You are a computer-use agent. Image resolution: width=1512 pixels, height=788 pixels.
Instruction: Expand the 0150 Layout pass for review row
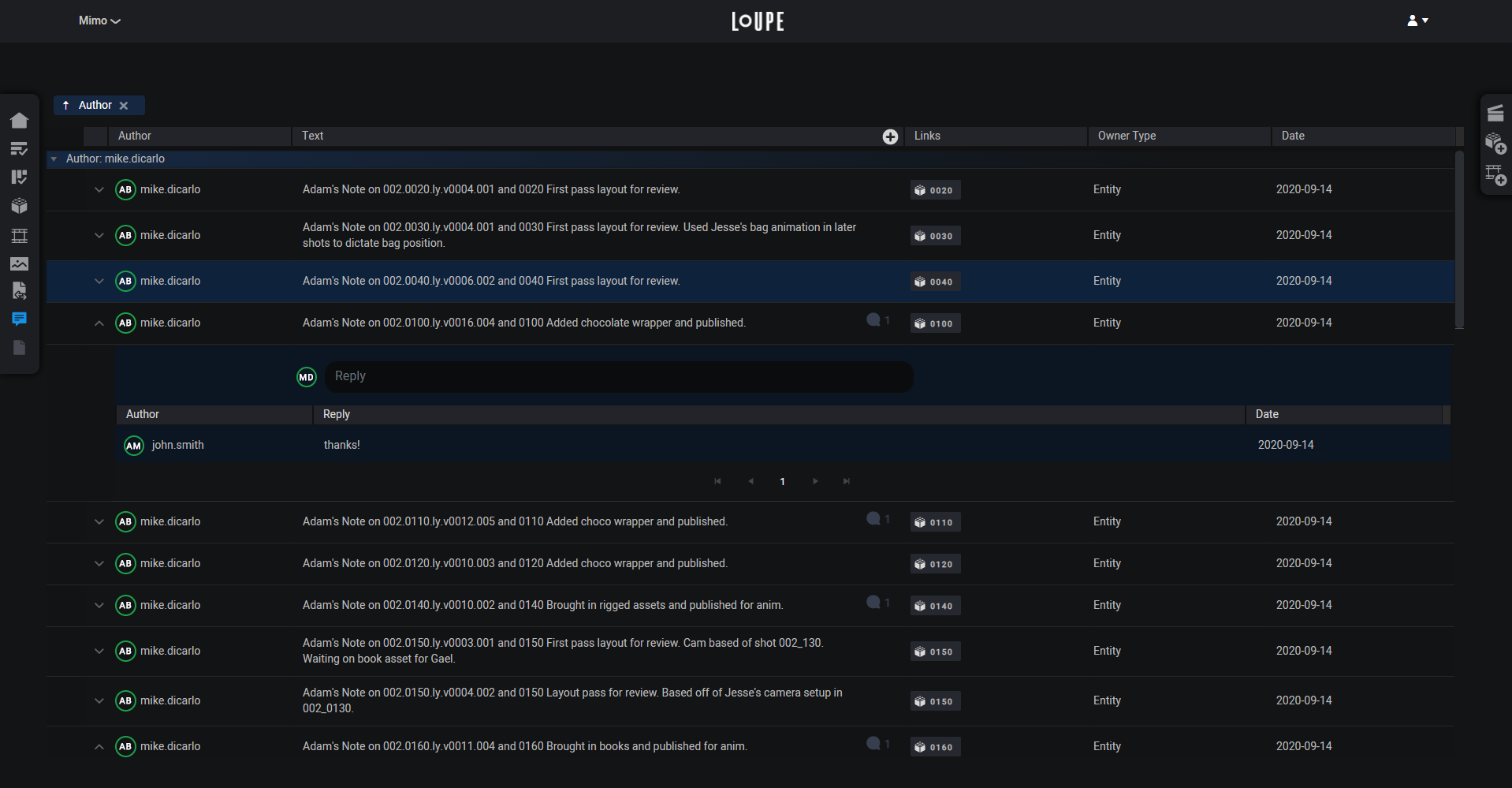coord(99,700)
